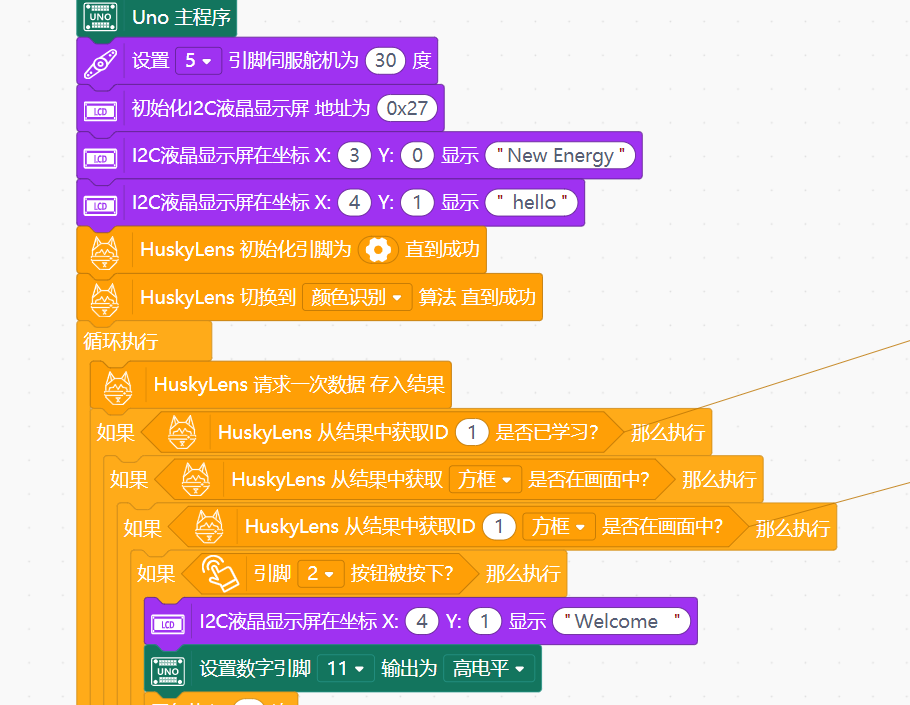Screen dimensions: 910x705
Task: Open the button pin 2 dropdown
Action: [x=321, y=574]
